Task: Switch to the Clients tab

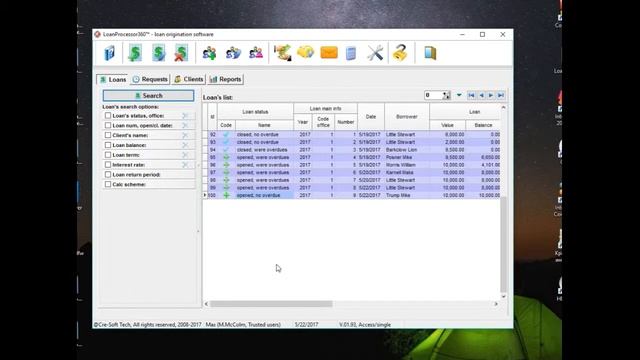Action: 188,79
